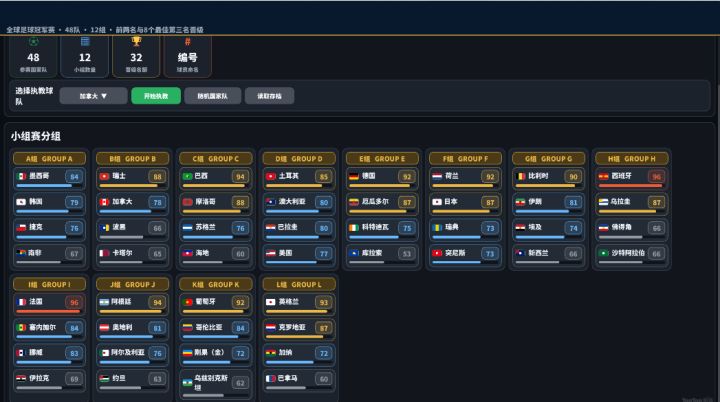
Task: Open the 加拿大 team selection dropdown
Action: (94, 96)
